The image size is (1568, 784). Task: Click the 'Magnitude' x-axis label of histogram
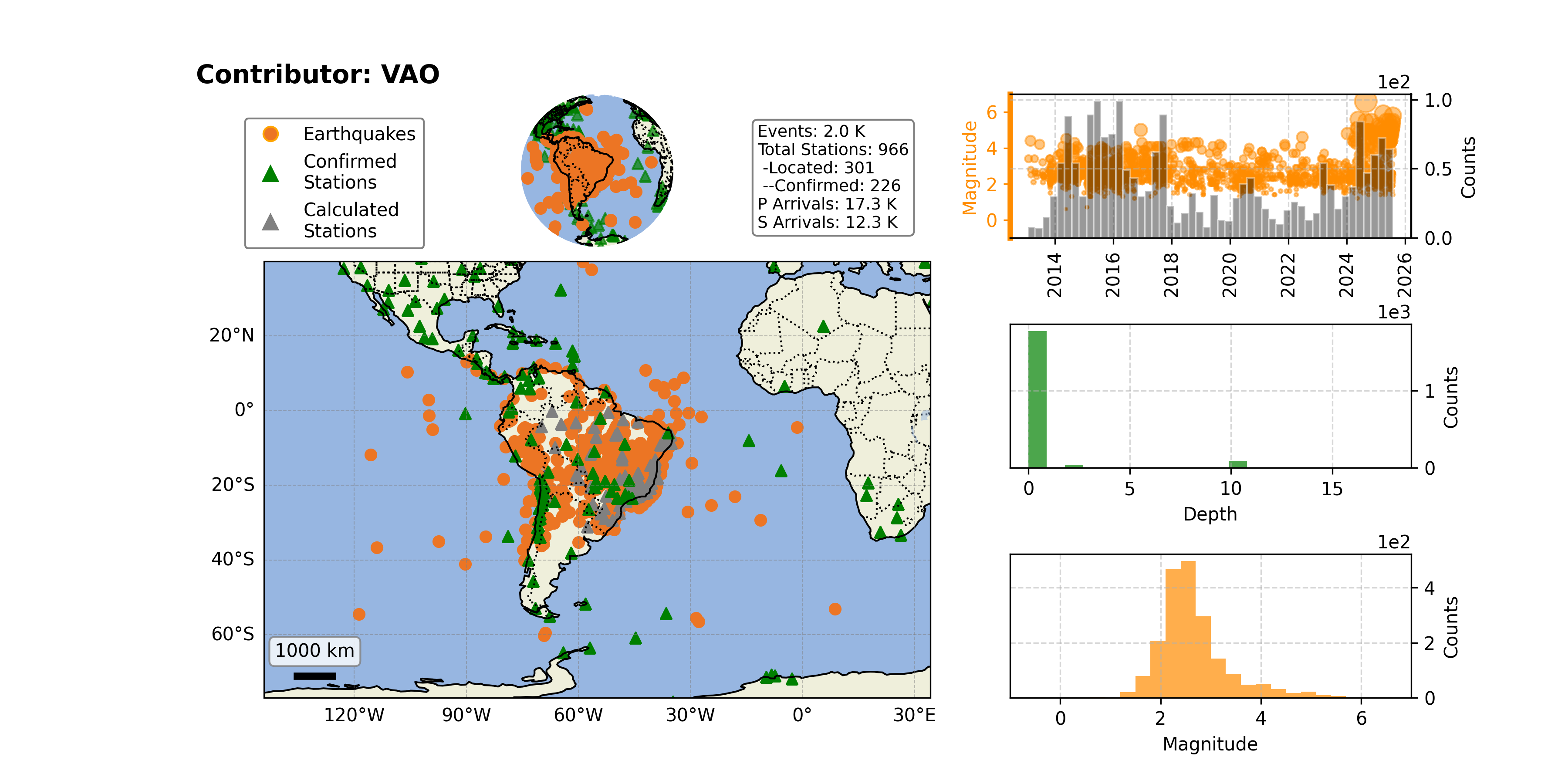tap(1210, 744)
